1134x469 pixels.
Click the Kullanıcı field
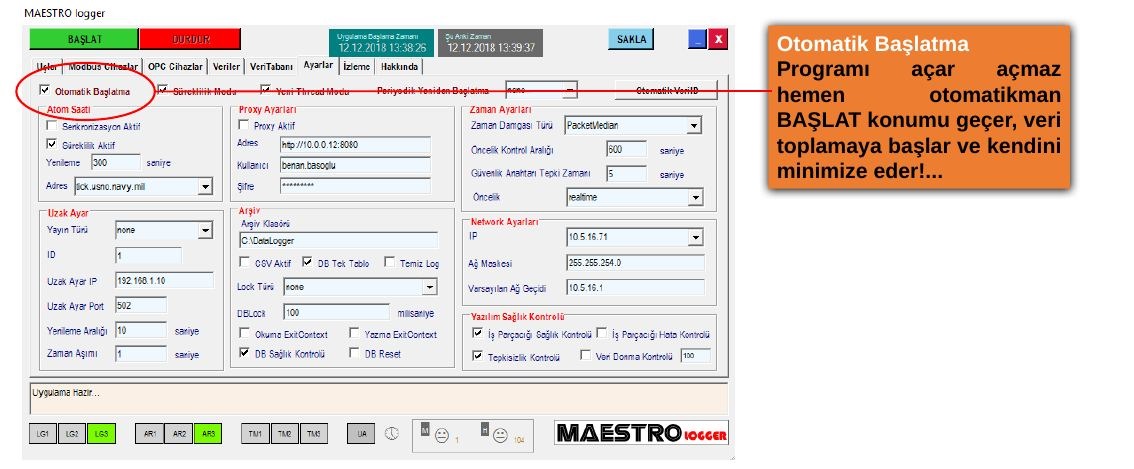354,165
